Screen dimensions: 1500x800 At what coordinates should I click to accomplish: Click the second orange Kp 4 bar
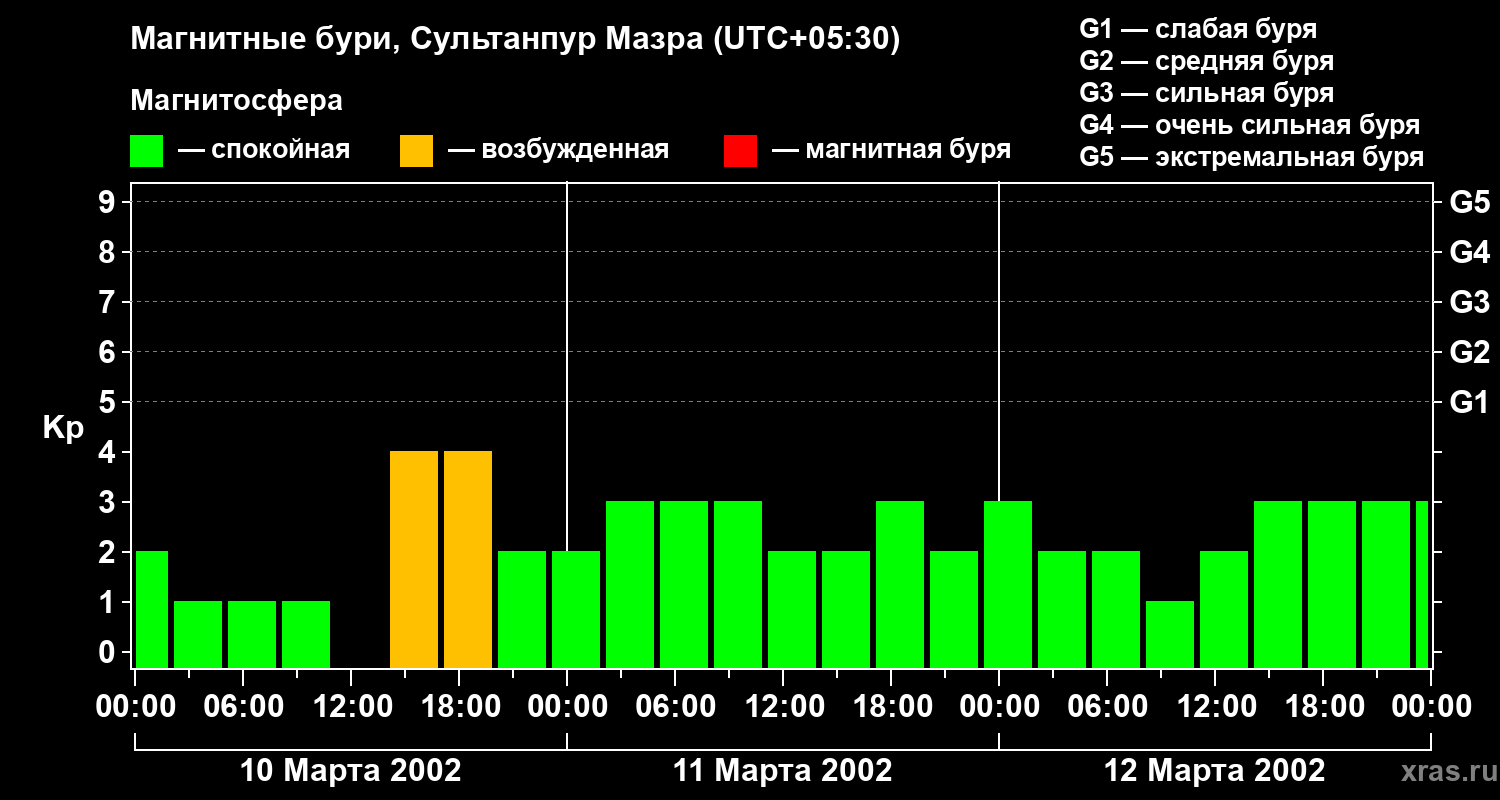(x=468, y=559)
